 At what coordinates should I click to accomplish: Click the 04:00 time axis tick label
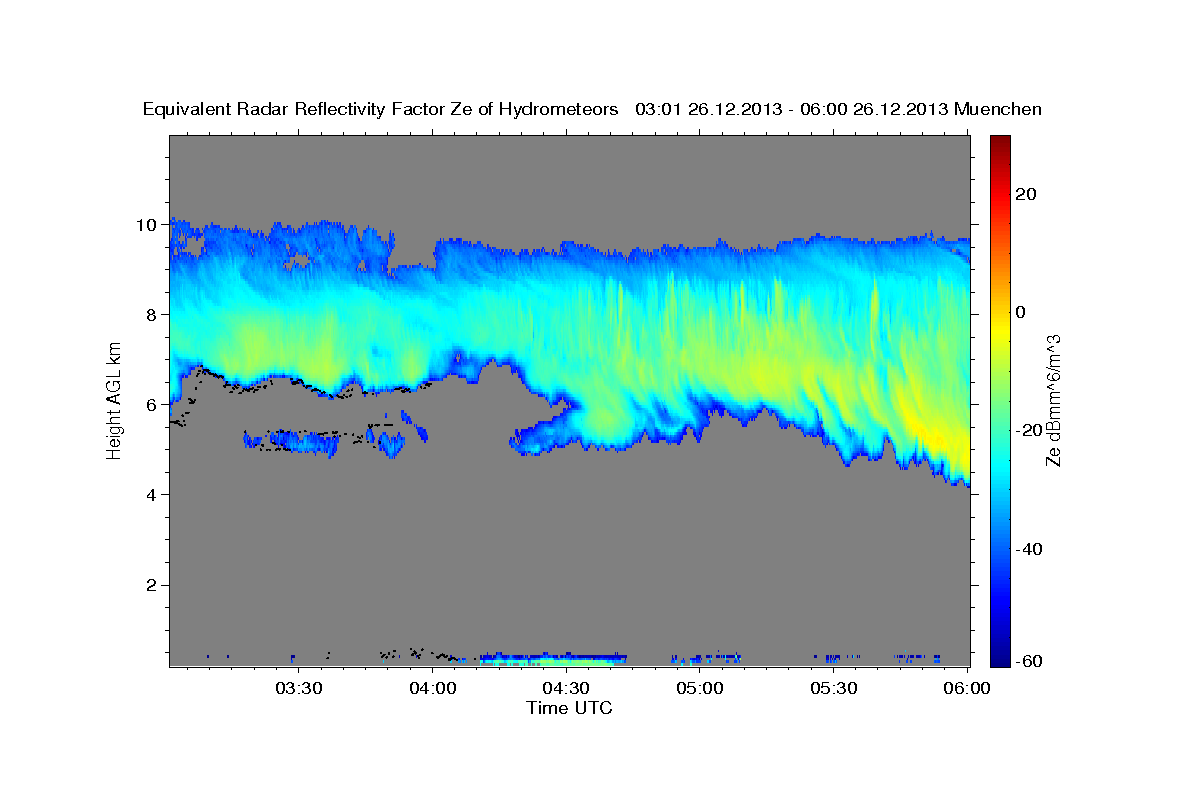pyautogui.click(x=433, y=688)
